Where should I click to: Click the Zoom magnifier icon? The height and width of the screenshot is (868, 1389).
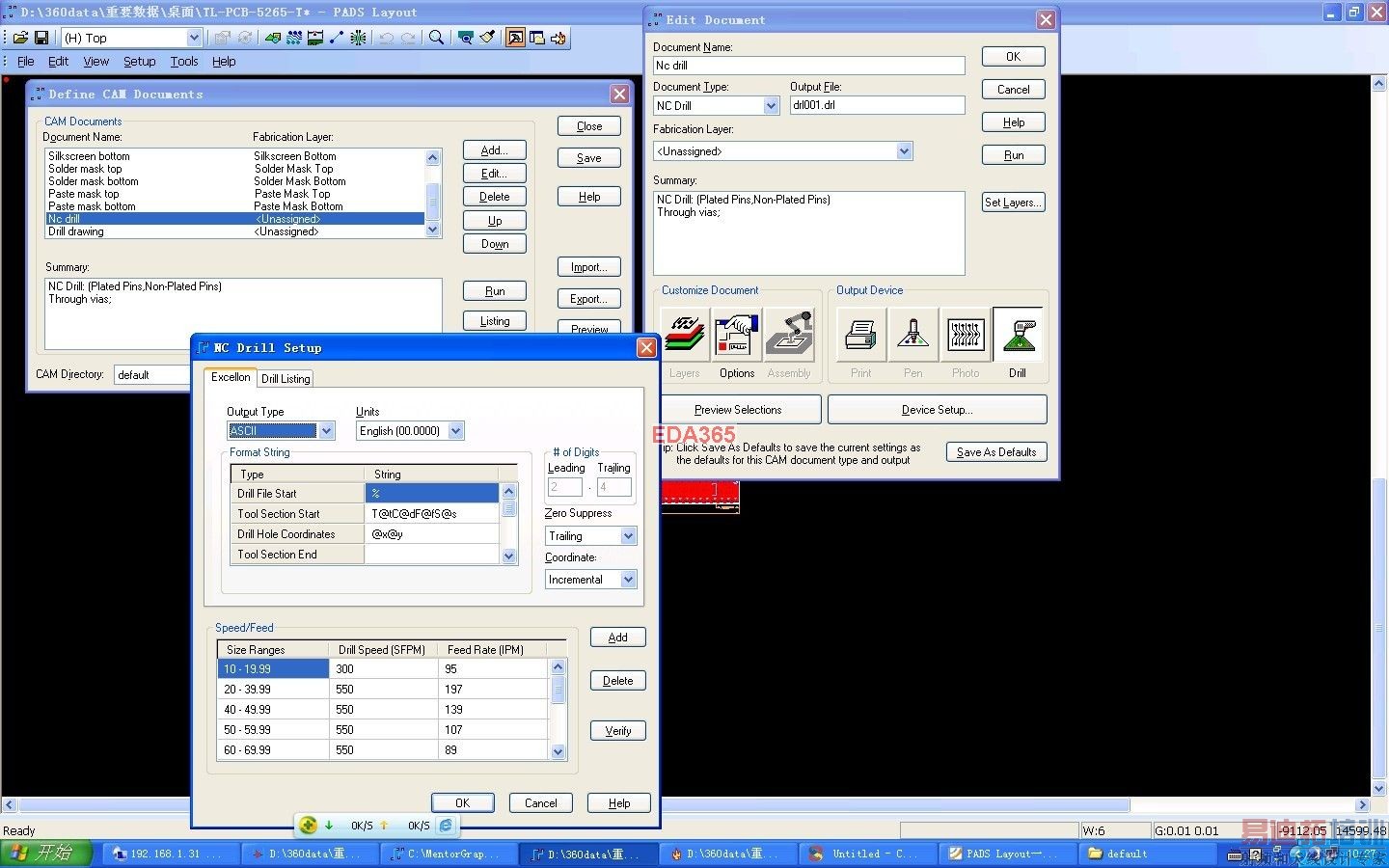(436, 38)
